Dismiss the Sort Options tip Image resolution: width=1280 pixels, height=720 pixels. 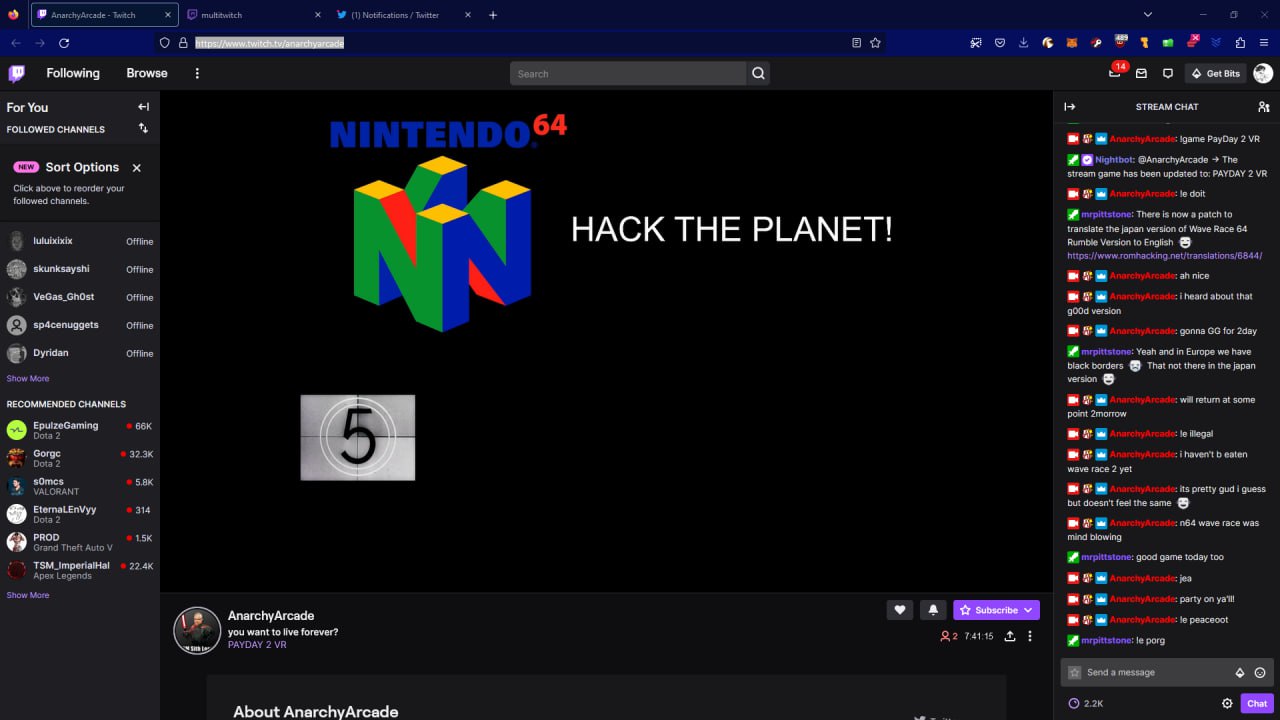(137, 168)
